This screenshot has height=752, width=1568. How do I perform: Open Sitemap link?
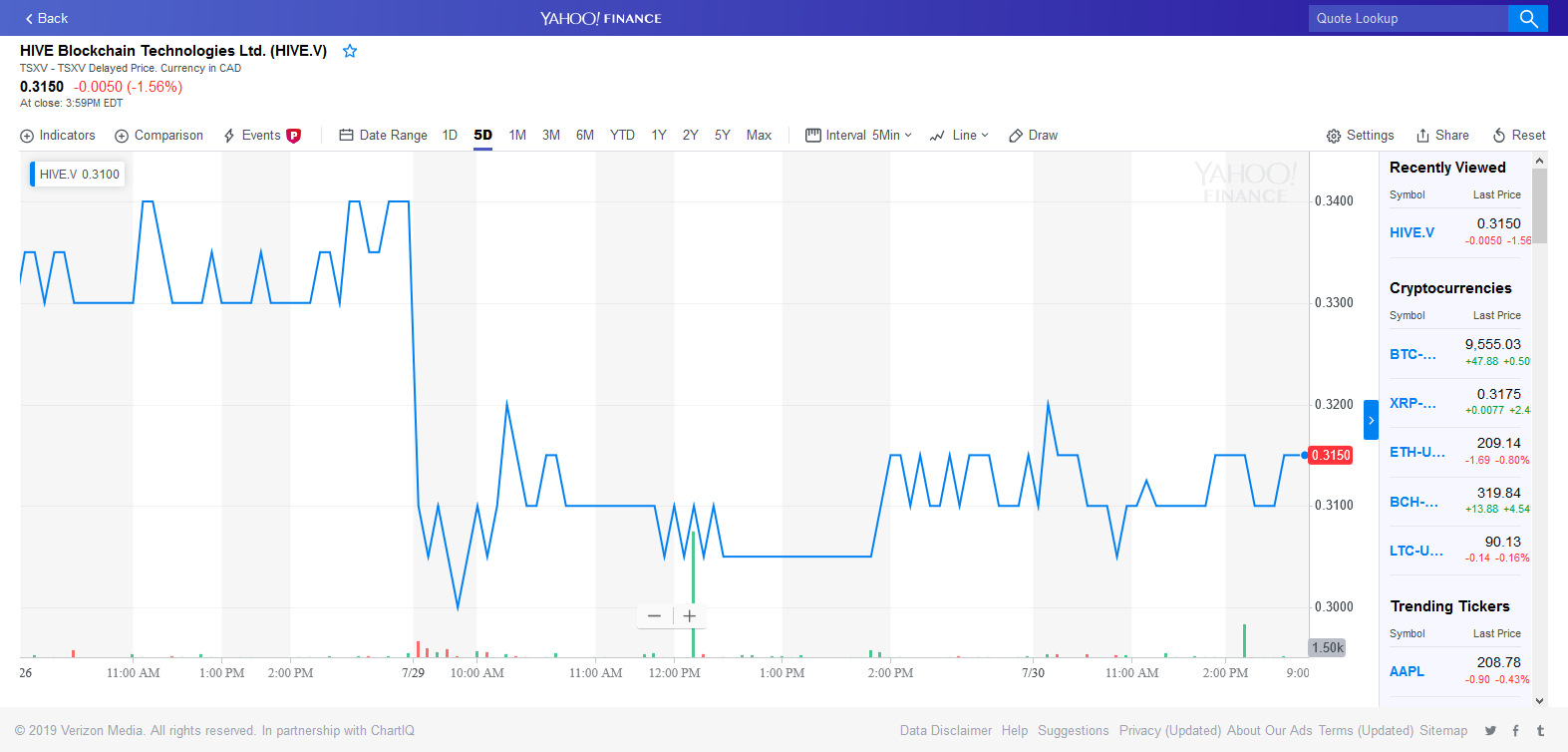[x=1443, y=731]
